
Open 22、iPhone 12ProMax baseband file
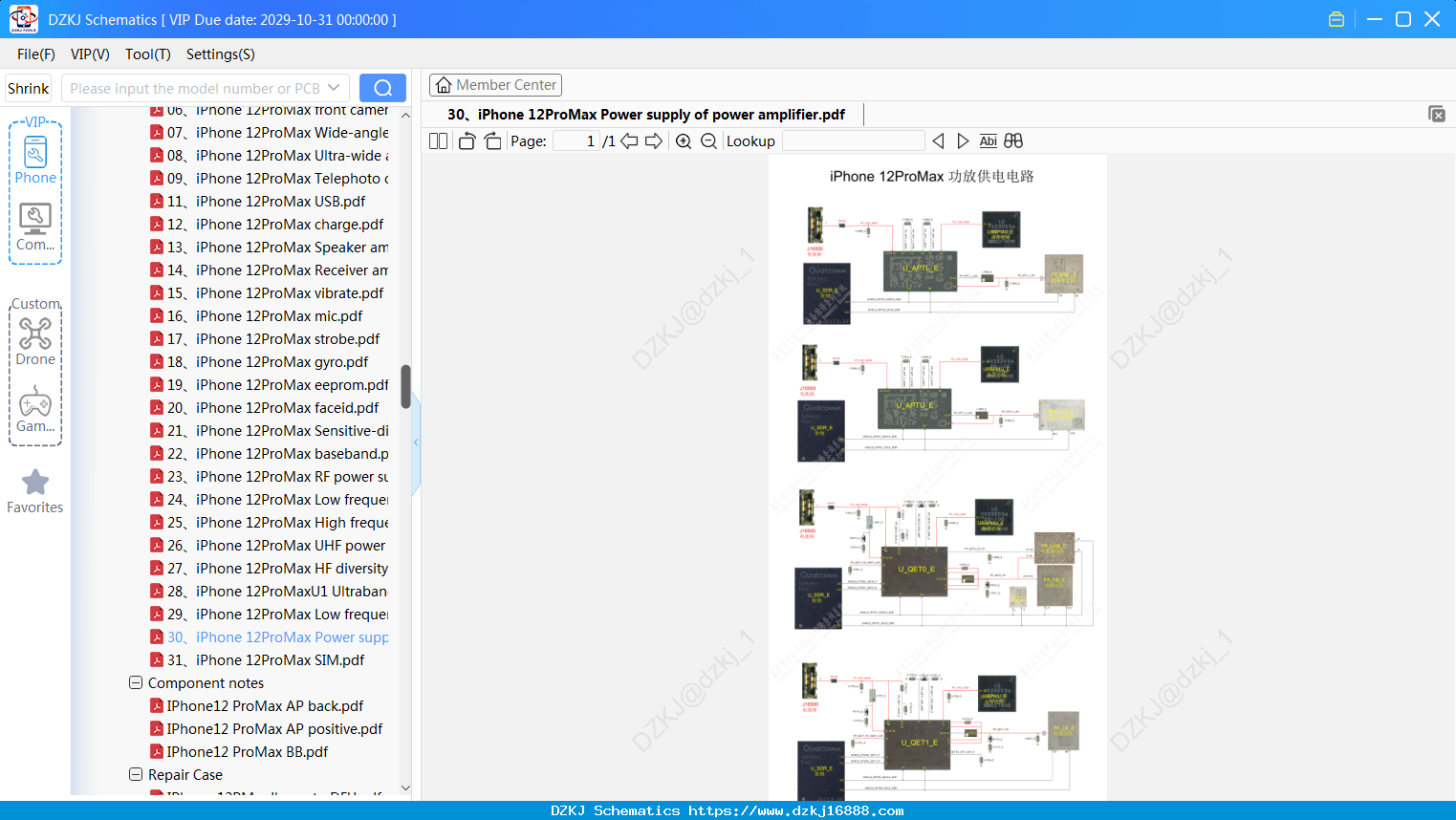click(x=278, y=454)
